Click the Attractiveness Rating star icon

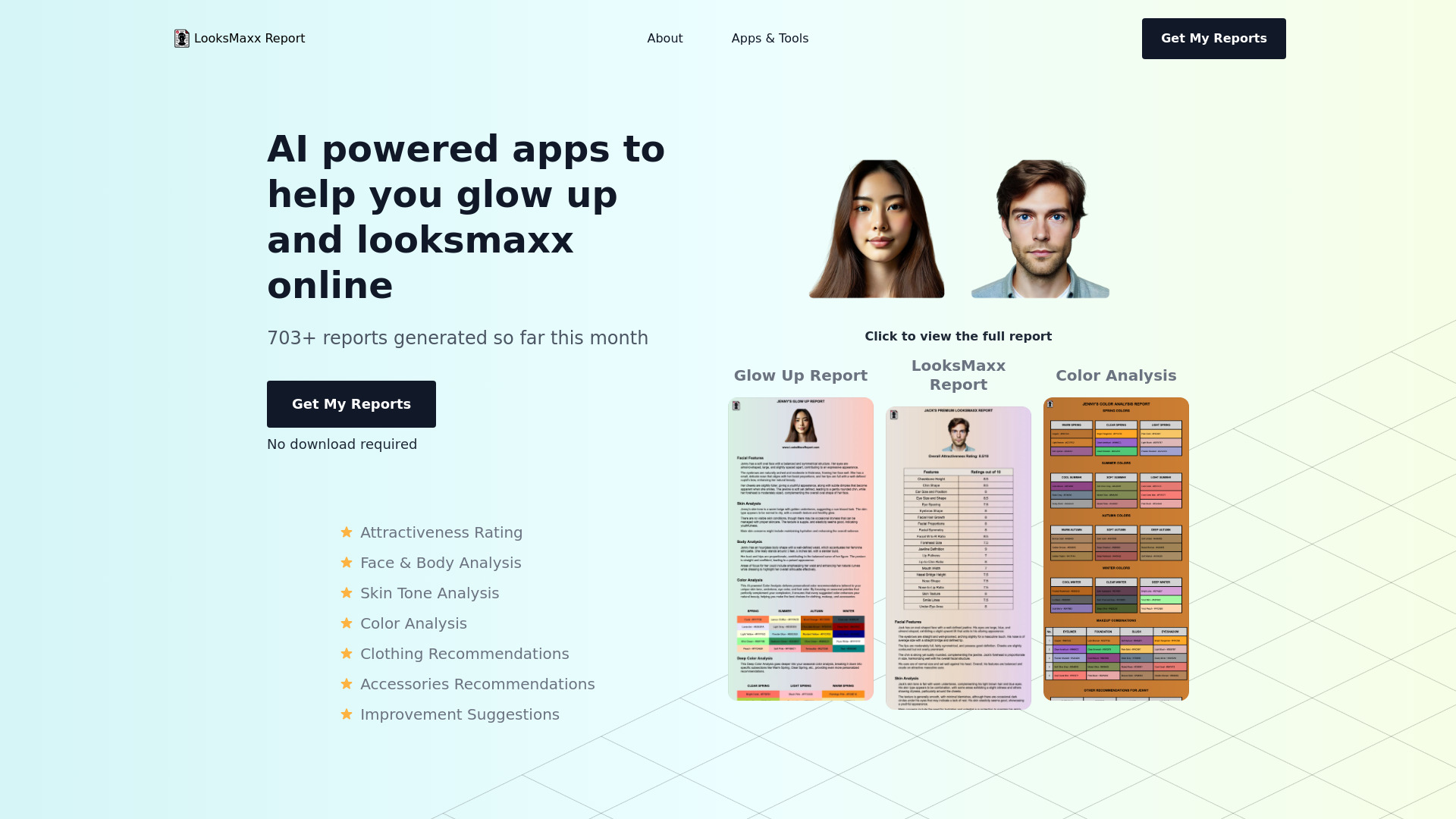(346, 532)
